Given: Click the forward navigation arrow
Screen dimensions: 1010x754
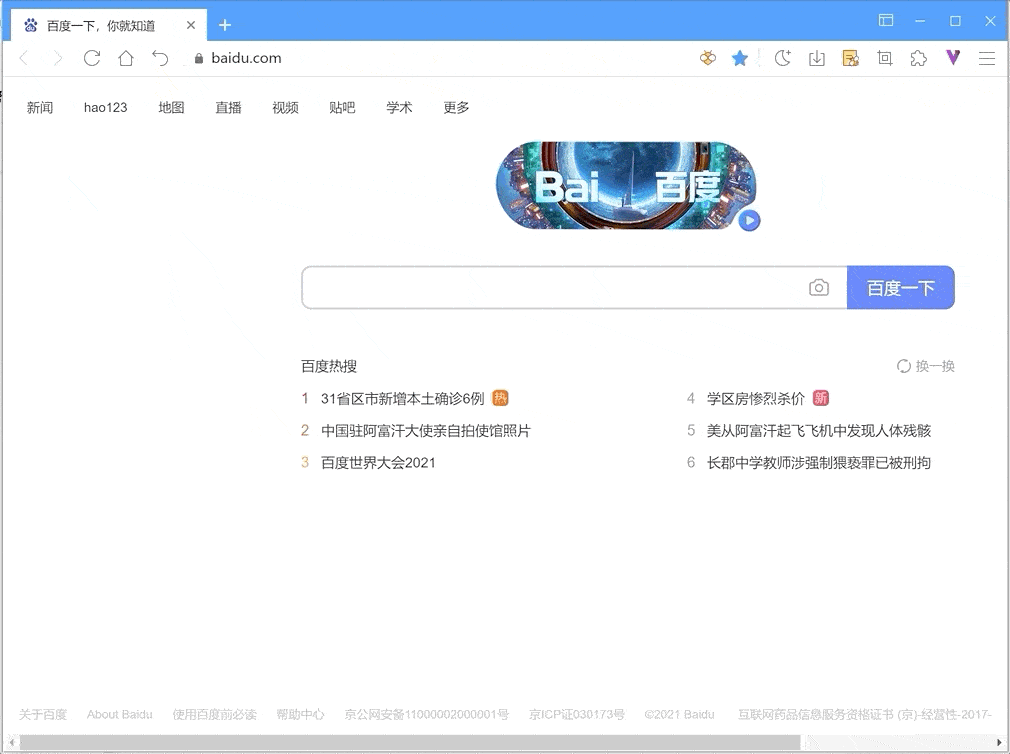Looking at the screenshot, I should coord(58,58).
